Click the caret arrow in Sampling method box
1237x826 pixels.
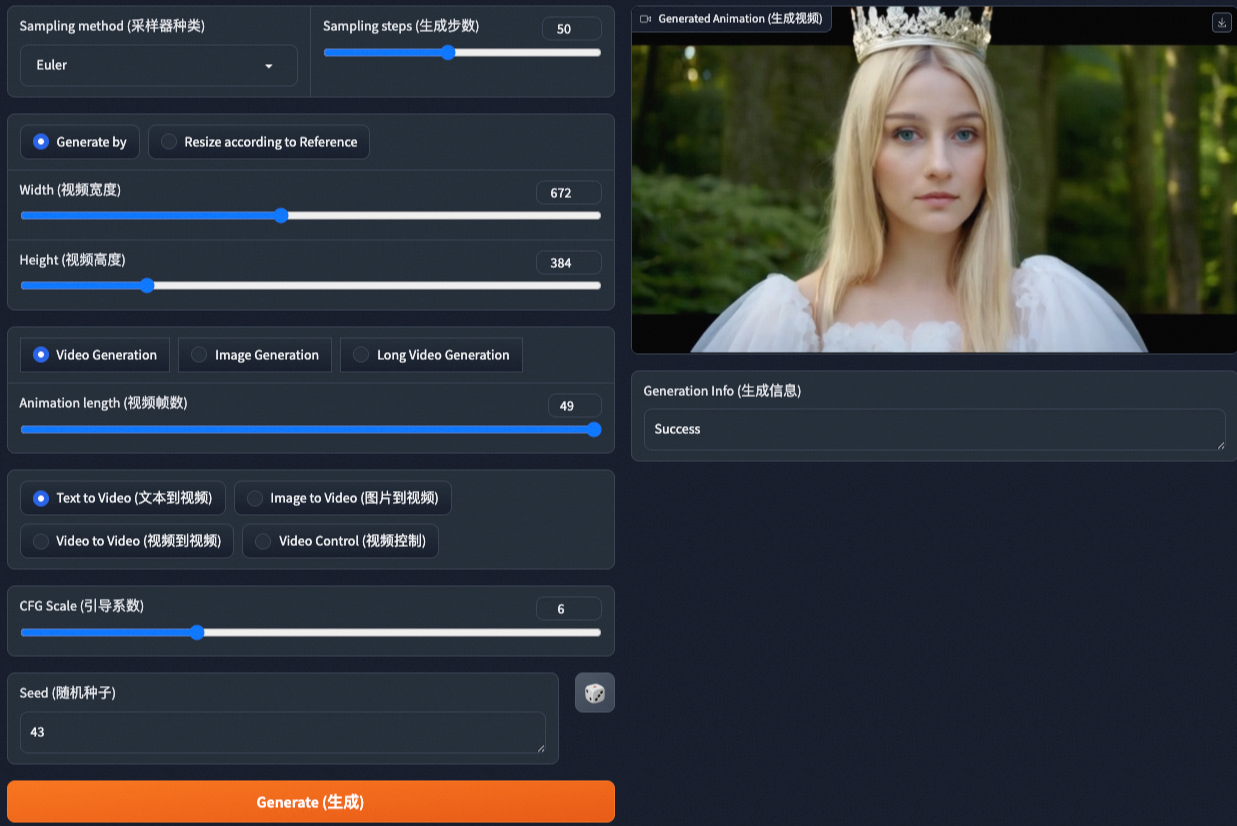tap(268, 66)
